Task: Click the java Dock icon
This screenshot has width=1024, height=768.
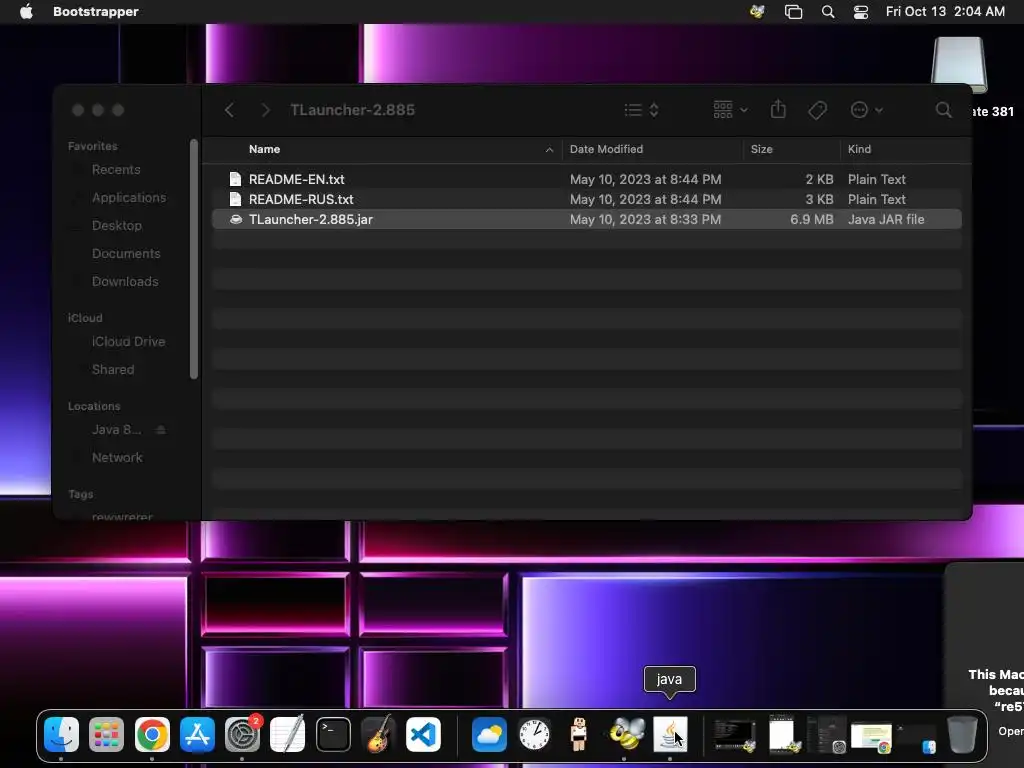Action: click(x=670, y=735)
